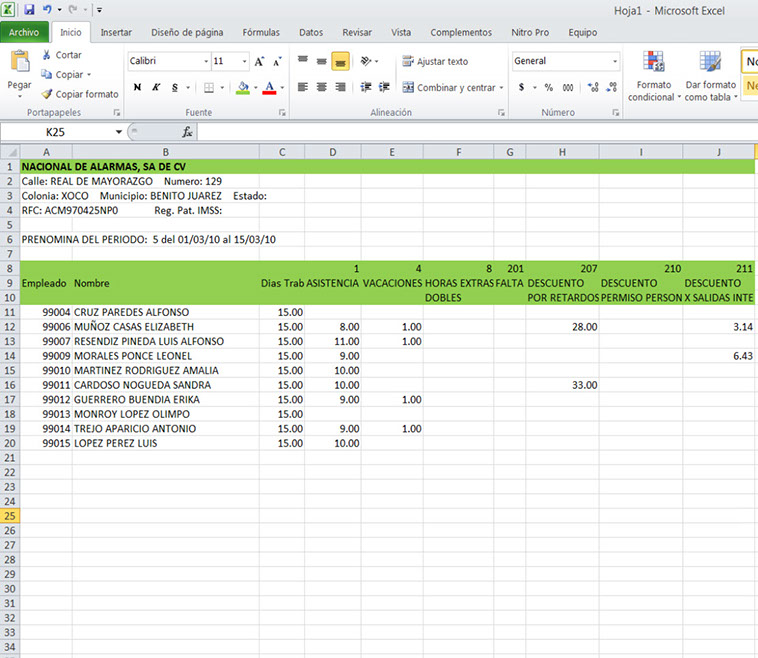The width and height of the screenshot is (758, 658).
Task: Toggle Ajustar texto wrap option
Action: click(x=435, y=62)
